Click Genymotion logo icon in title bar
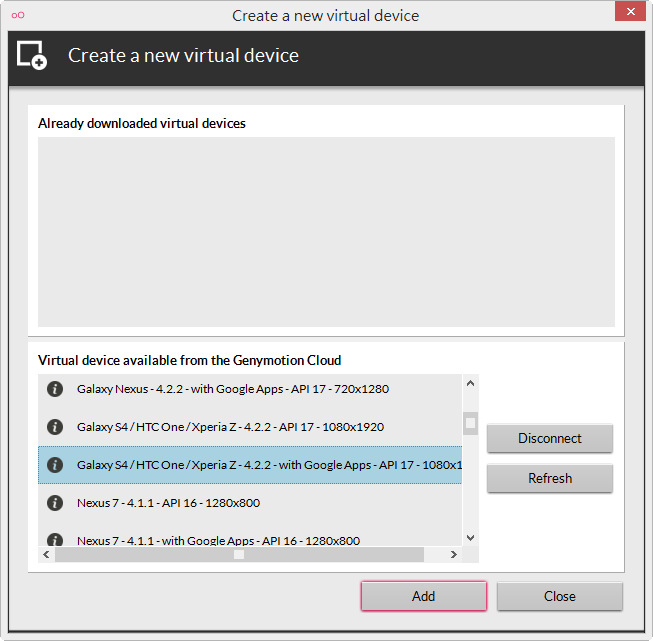Image resolution: width=653 pixels, height=641 pixels. click(18, 15)
